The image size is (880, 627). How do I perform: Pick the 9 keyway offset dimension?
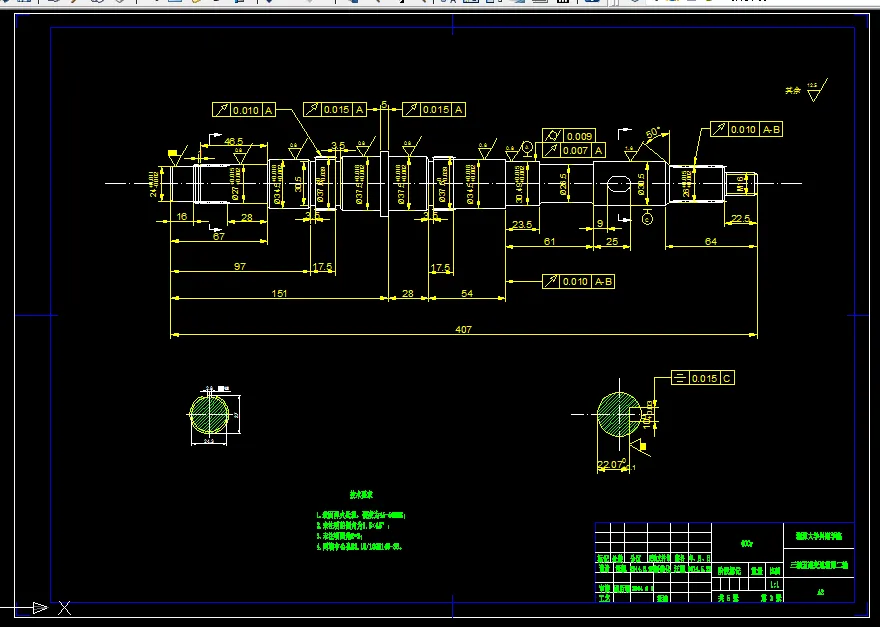click(x=600, y=223)
